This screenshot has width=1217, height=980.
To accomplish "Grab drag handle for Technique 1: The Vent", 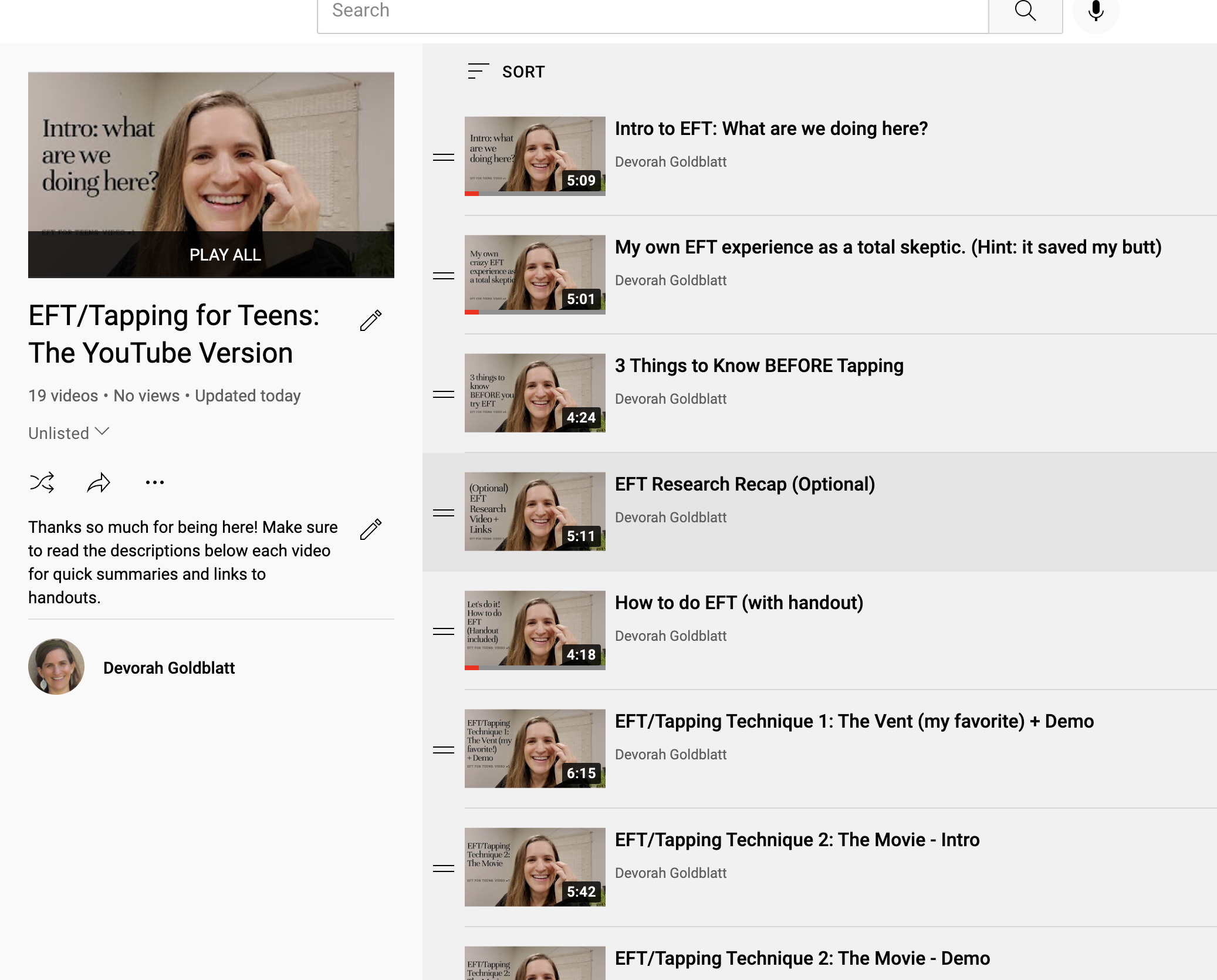I will click(x=444, y=750).
